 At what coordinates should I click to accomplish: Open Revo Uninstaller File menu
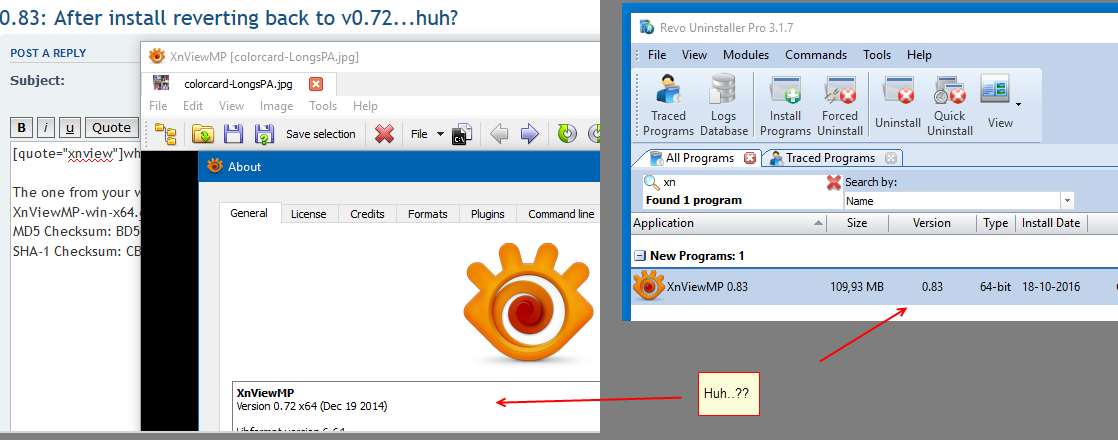click(657, 55)
